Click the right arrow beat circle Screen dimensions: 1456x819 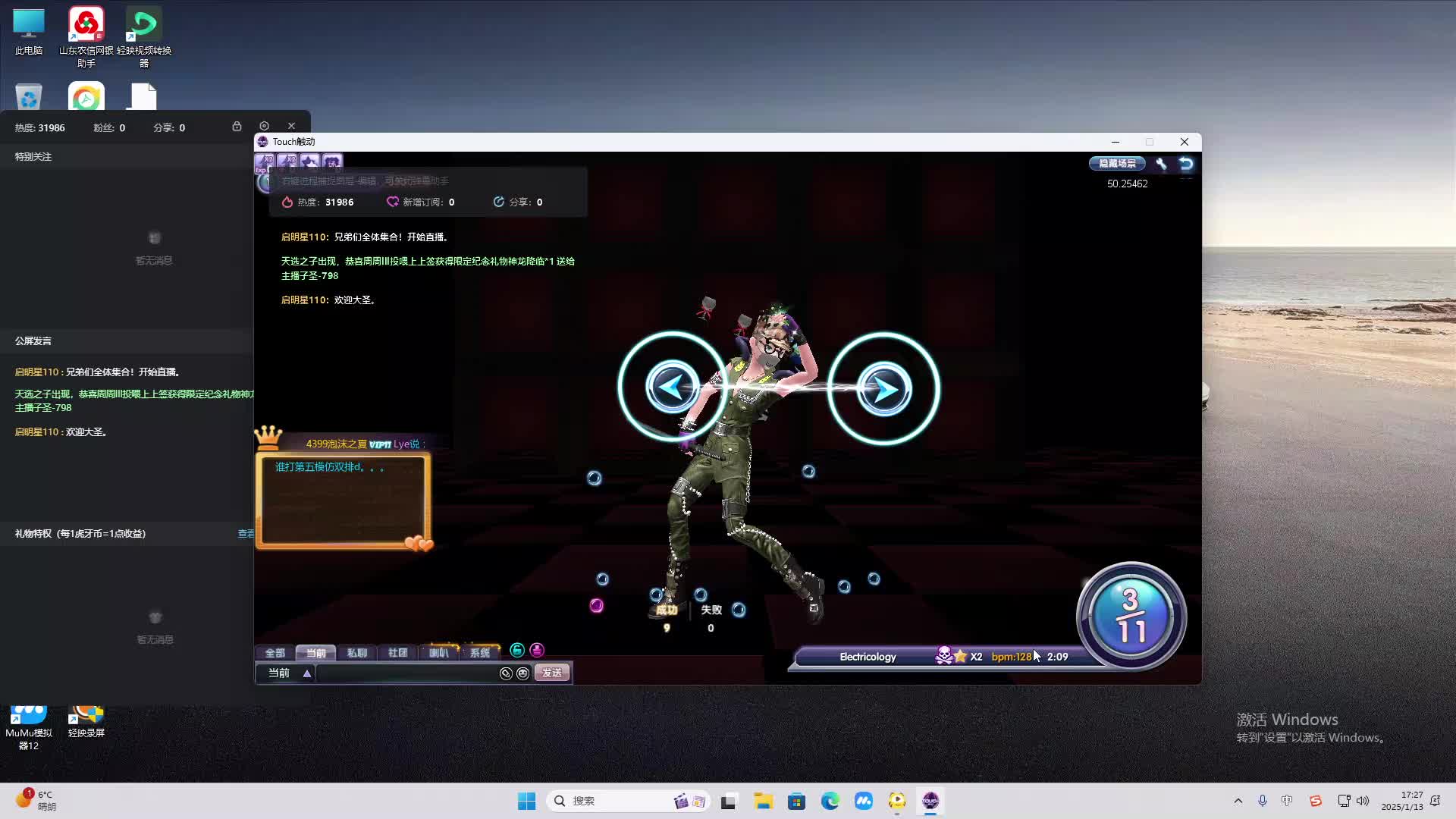[x=883, y=389]
